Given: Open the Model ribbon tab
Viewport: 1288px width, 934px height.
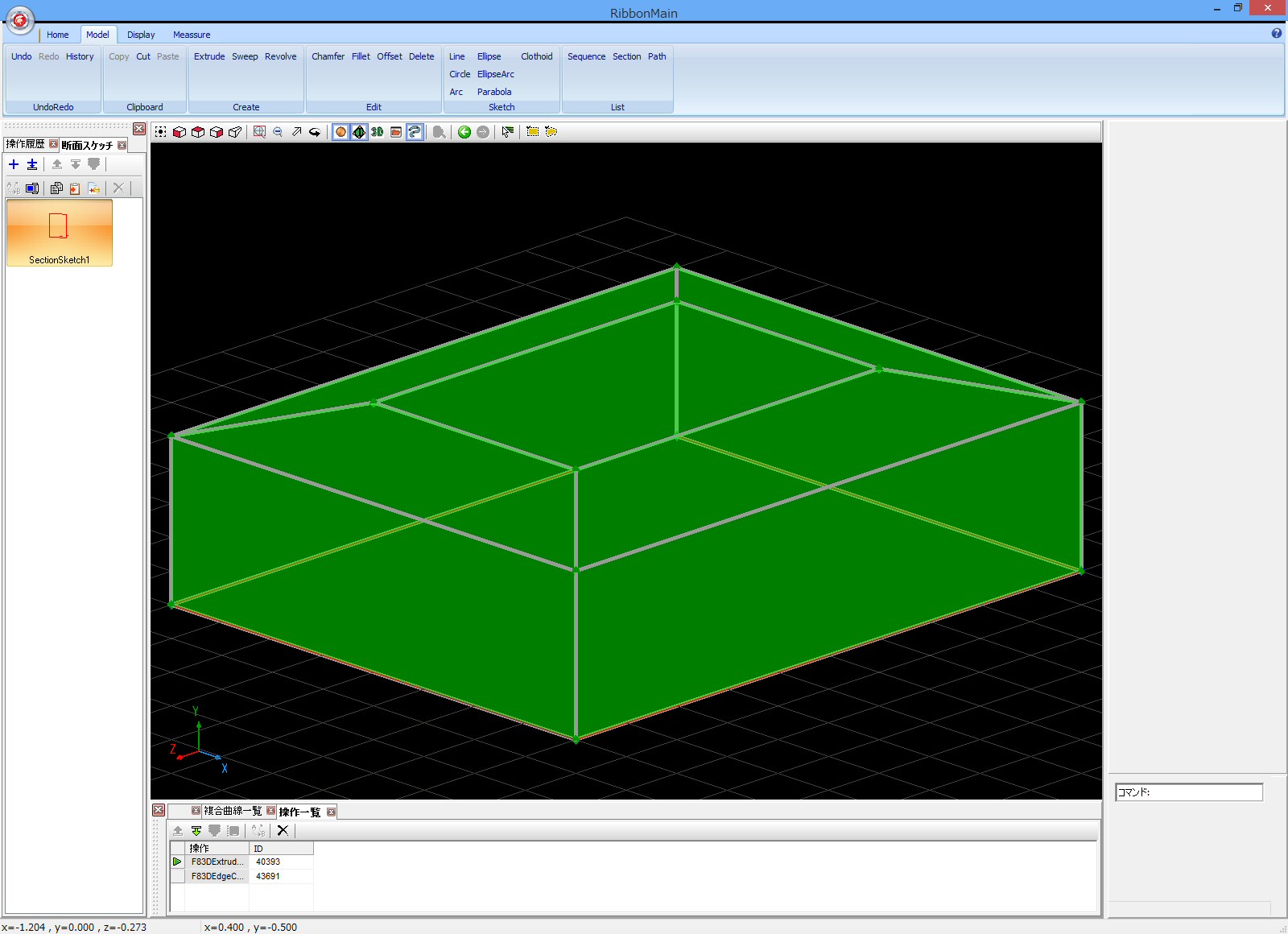Looking at the screenshot, I should tap(97, 35).
